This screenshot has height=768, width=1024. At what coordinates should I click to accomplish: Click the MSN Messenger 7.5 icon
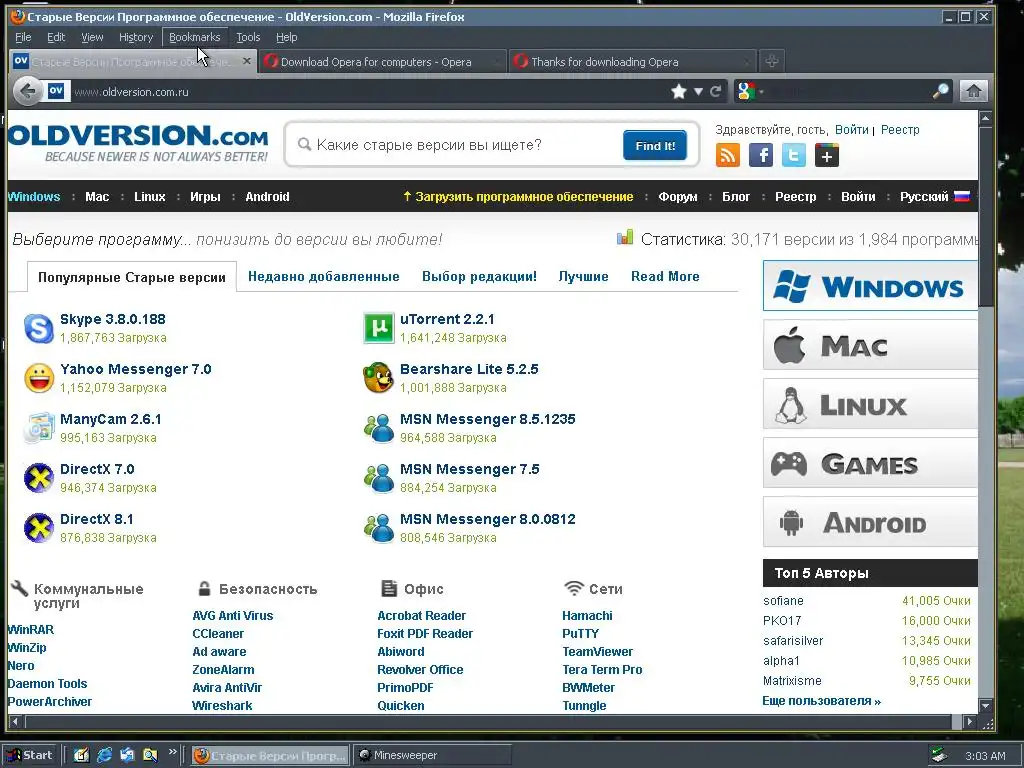pos(379,478)
